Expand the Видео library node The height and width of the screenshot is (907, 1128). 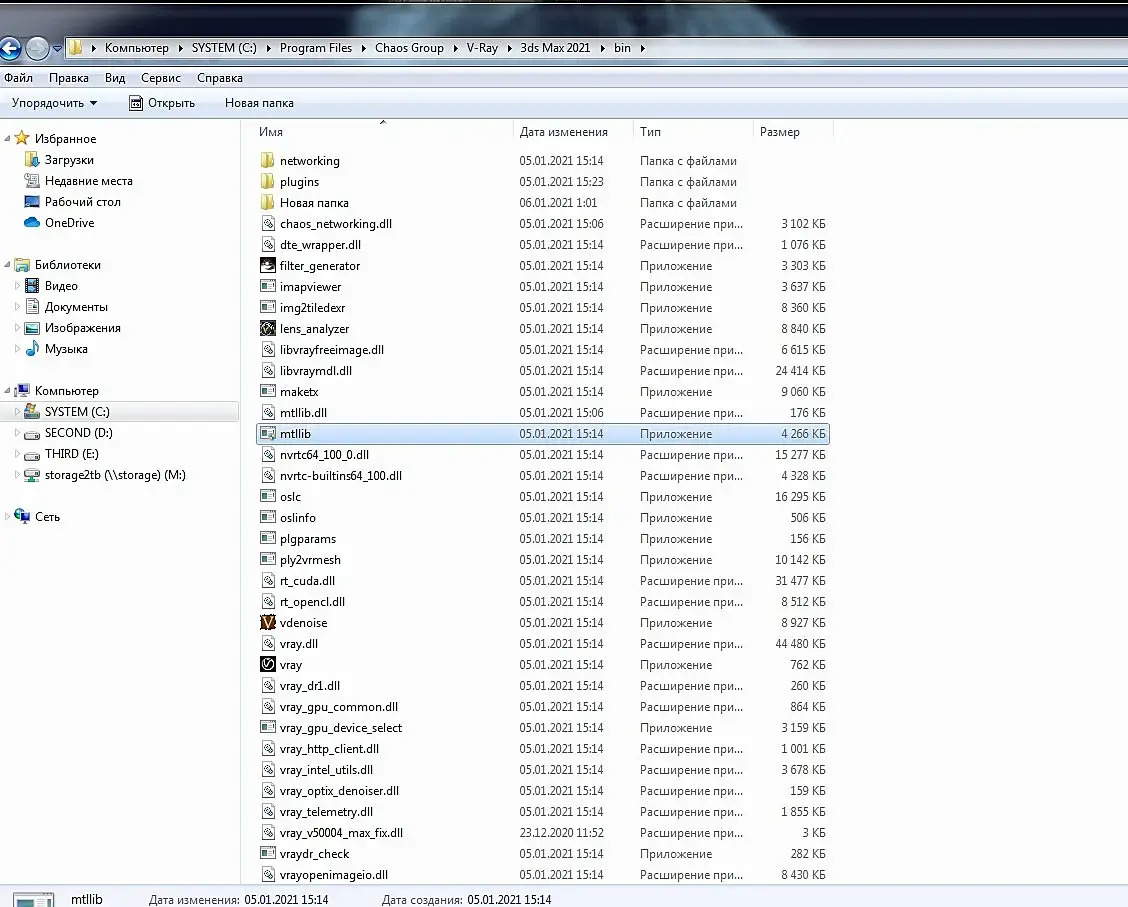(17, 286)
